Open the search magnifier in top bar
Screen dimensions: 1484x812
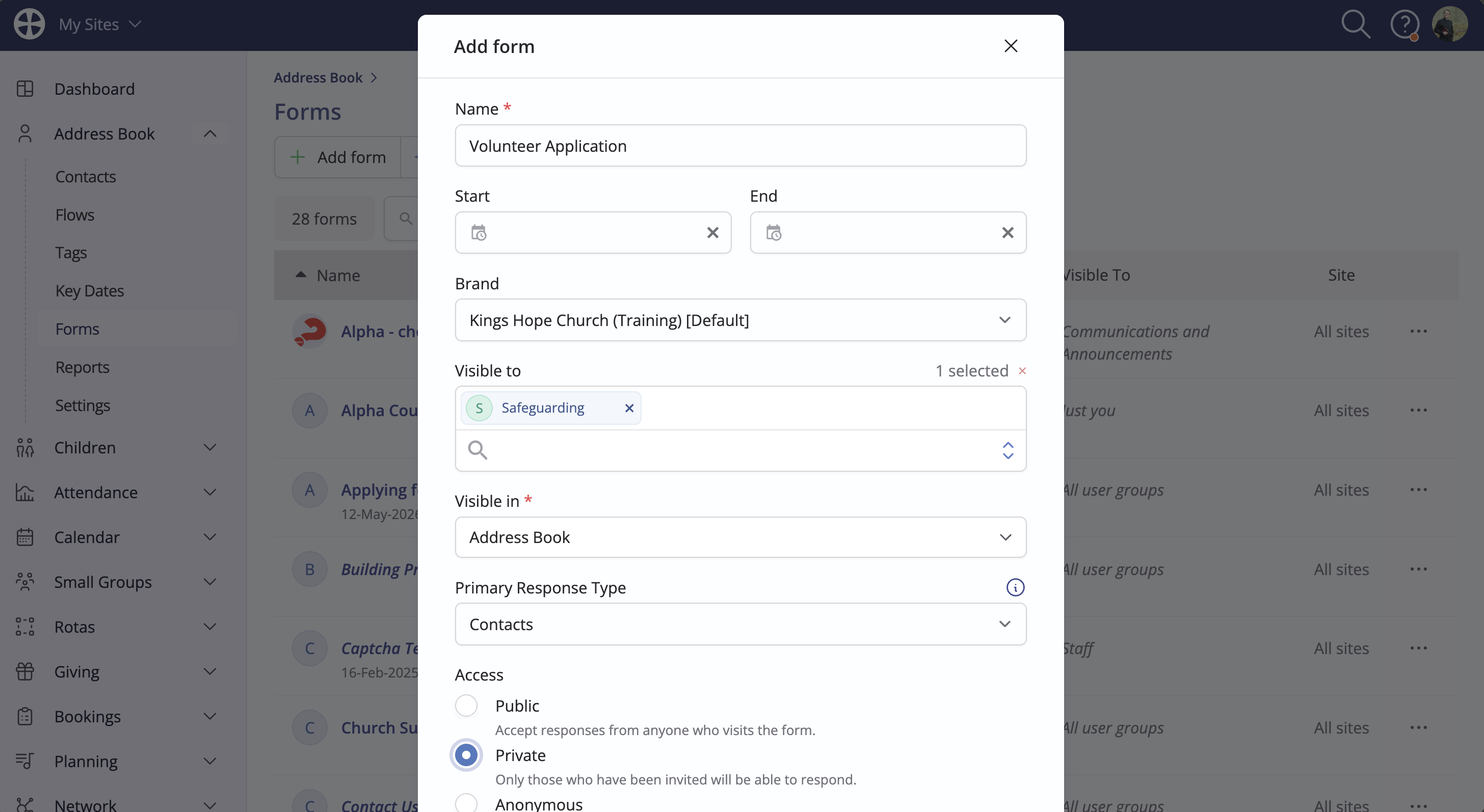(1355, 24)
